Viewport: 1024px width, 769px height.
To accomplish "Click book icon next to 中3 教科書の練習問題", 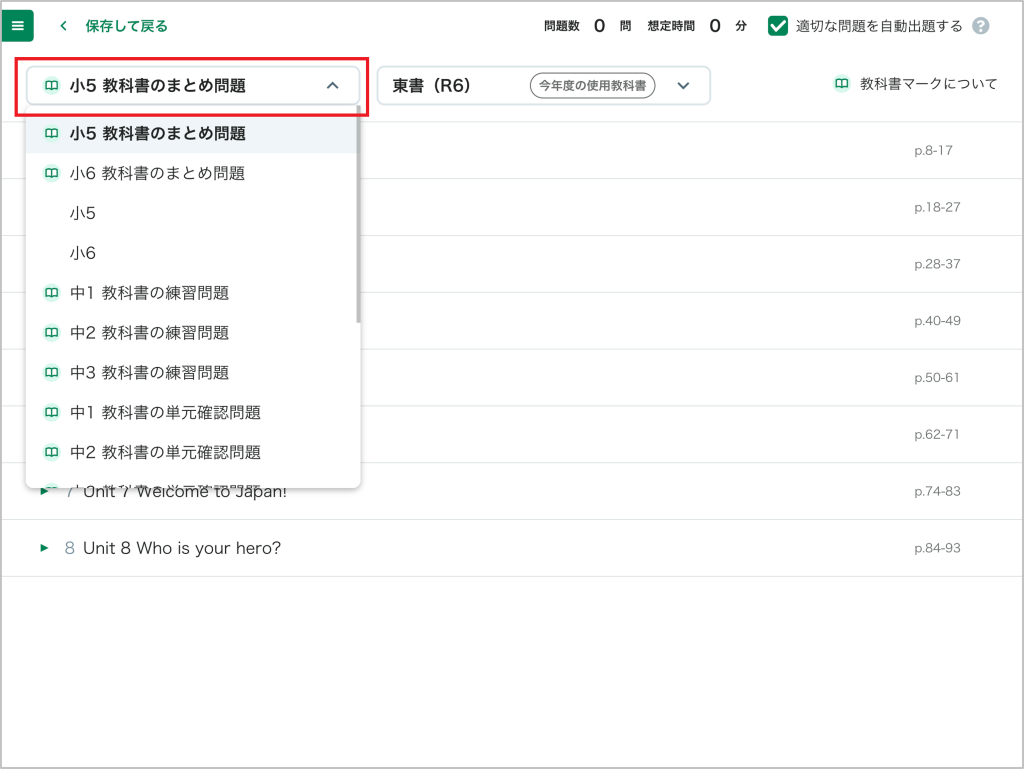I will click(x=51, y=372).
